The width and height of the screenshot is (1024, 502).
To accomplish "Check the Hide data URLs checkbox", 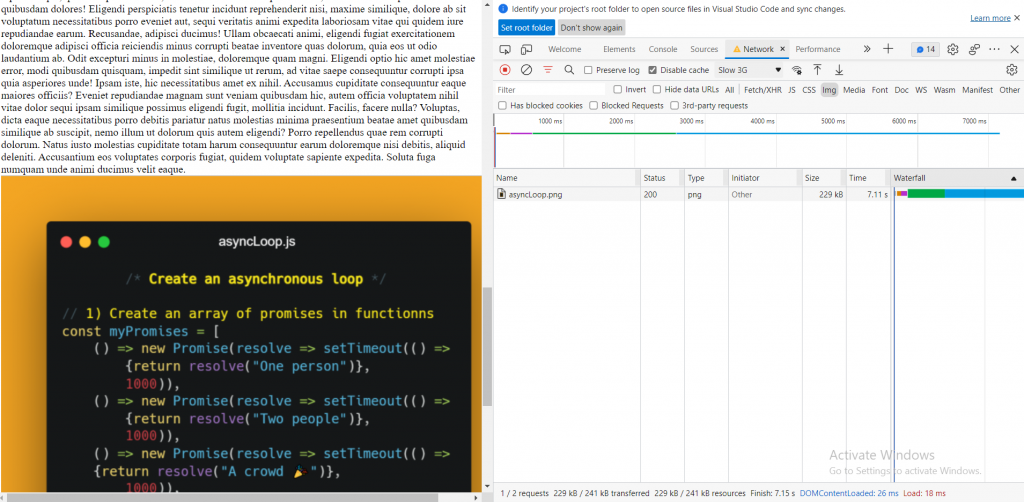I will [658, 90].
